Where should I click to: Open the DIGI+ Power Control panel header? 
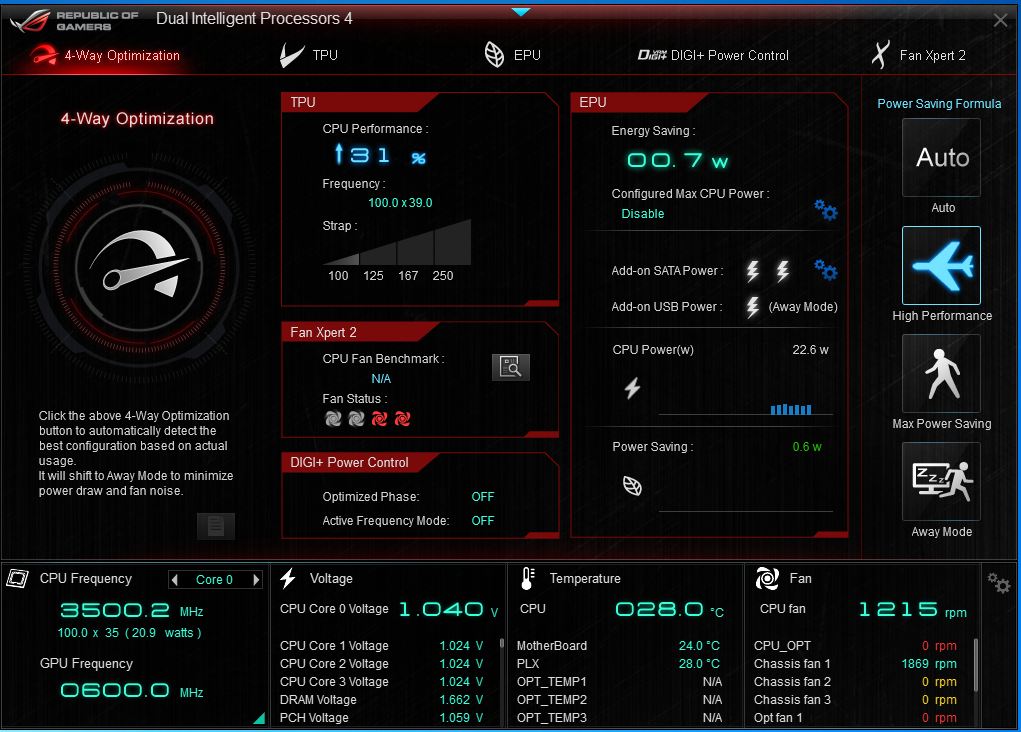(359, 462)
